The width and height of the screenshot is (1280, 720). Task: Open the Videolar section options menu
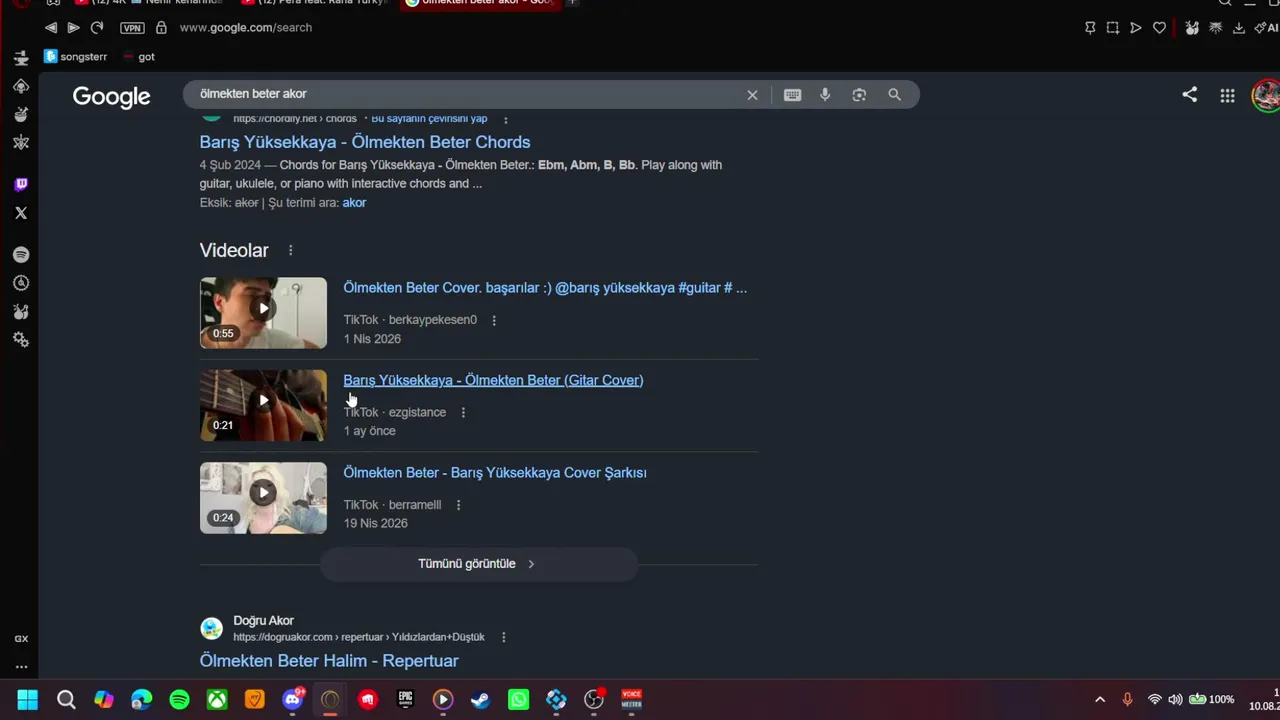(x=291, y=251)
